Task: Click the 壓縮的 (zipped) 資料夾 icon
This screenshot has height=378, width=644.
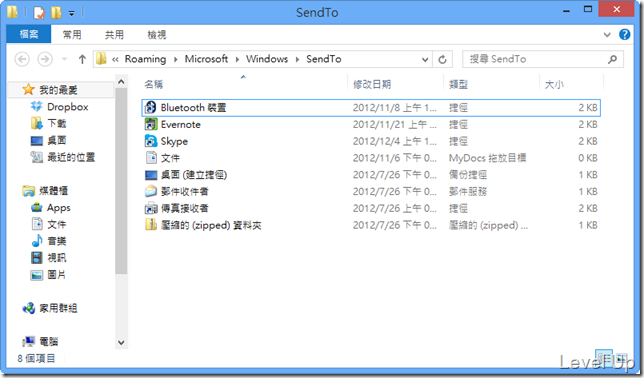Action: tap(151, 225)
